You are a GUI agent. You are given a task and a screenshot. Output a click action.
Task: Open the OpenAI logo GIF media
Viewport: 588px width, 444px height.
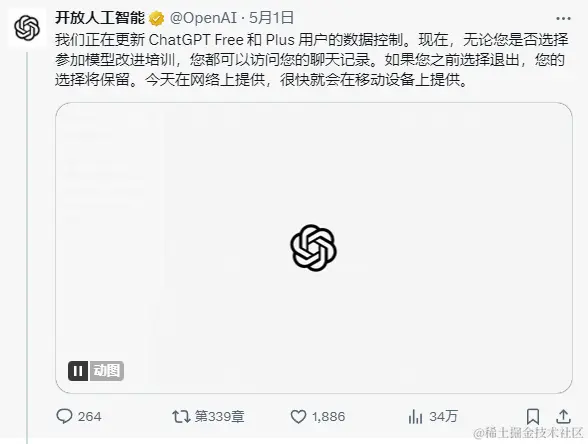(x=314, y=248)
